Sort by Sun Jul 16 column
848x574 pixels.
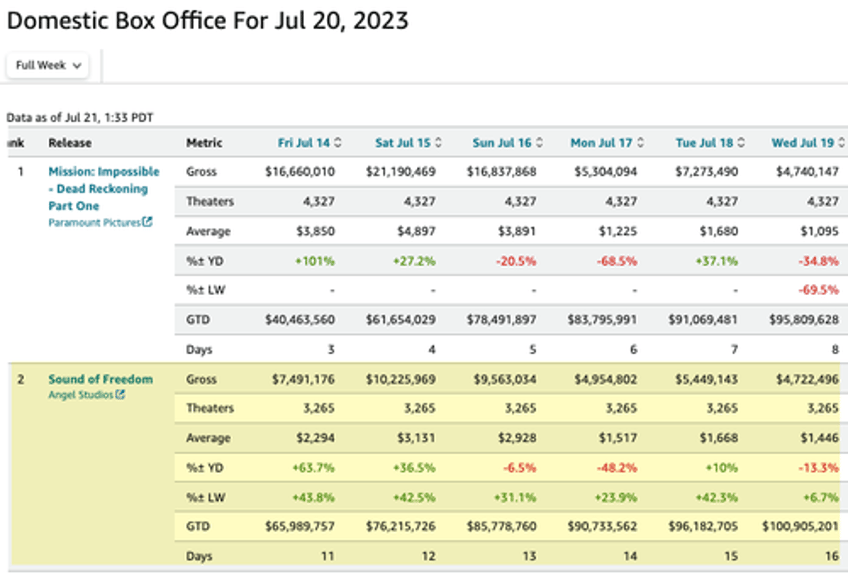coord(502,143)
